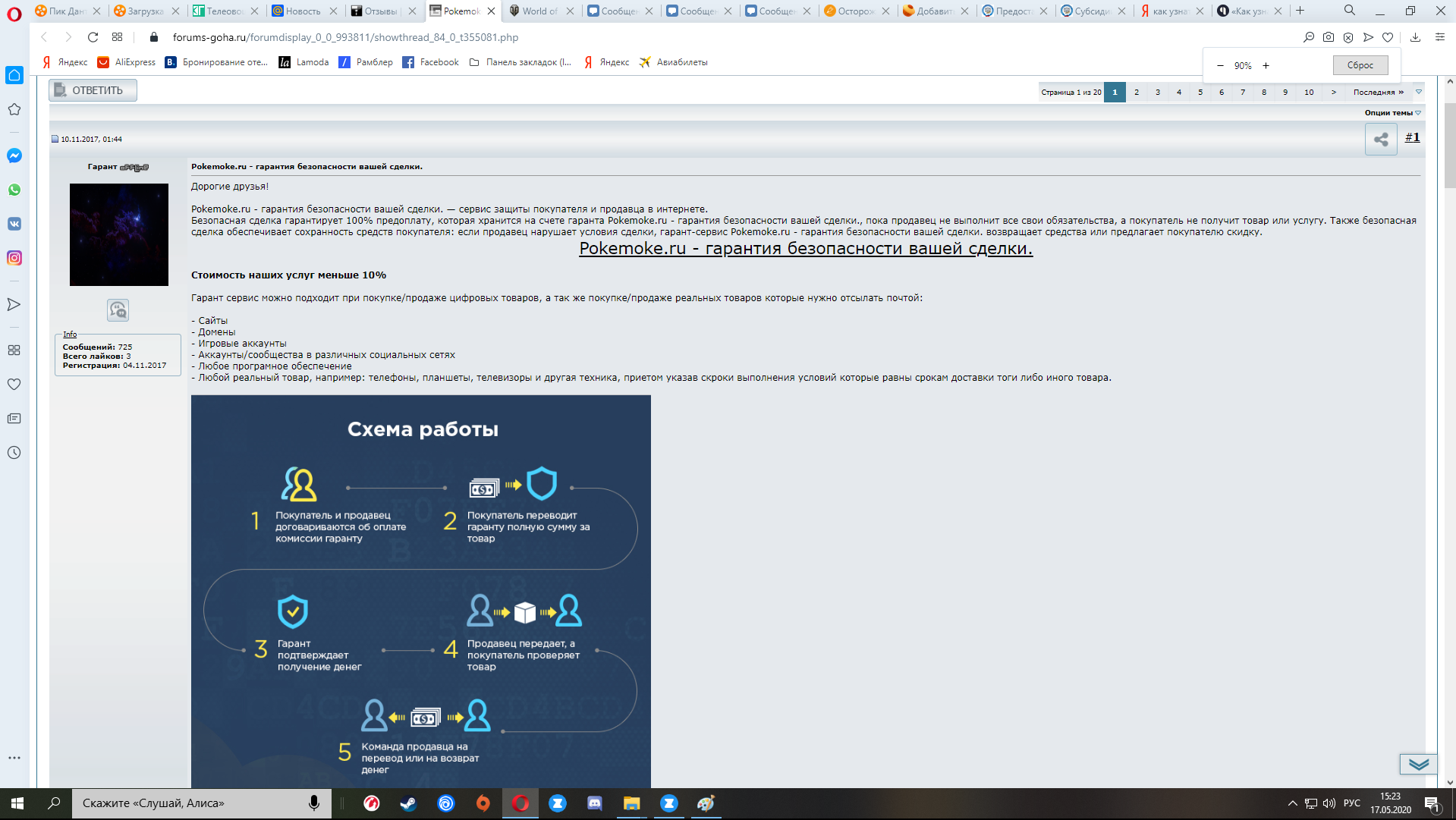The image size is (1456, 820).
Task: Reset zoom with the Сброс button
Action: pyautogui.click(x=1360, y=65)
